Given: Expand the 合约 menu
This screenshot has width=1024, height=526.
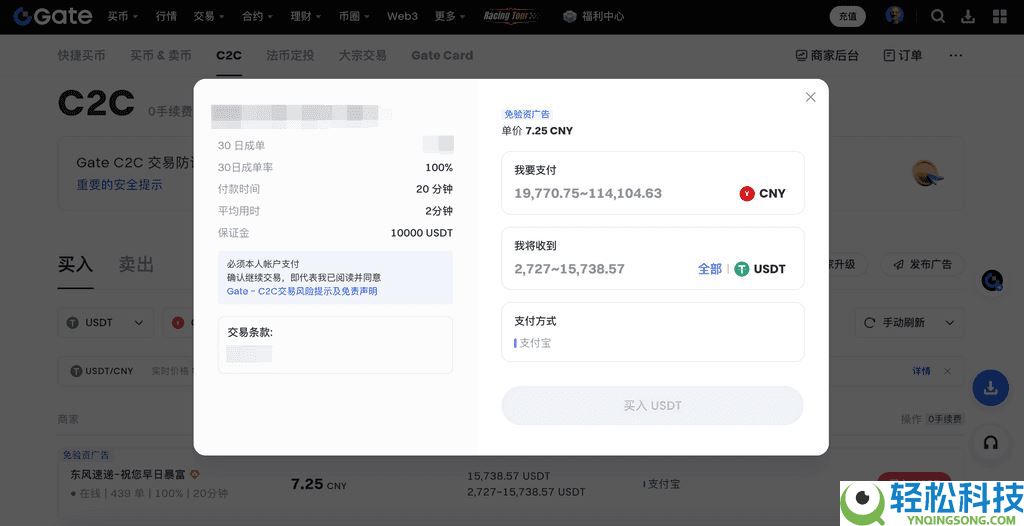Looking at the screenshot, I should pos(257,16).
